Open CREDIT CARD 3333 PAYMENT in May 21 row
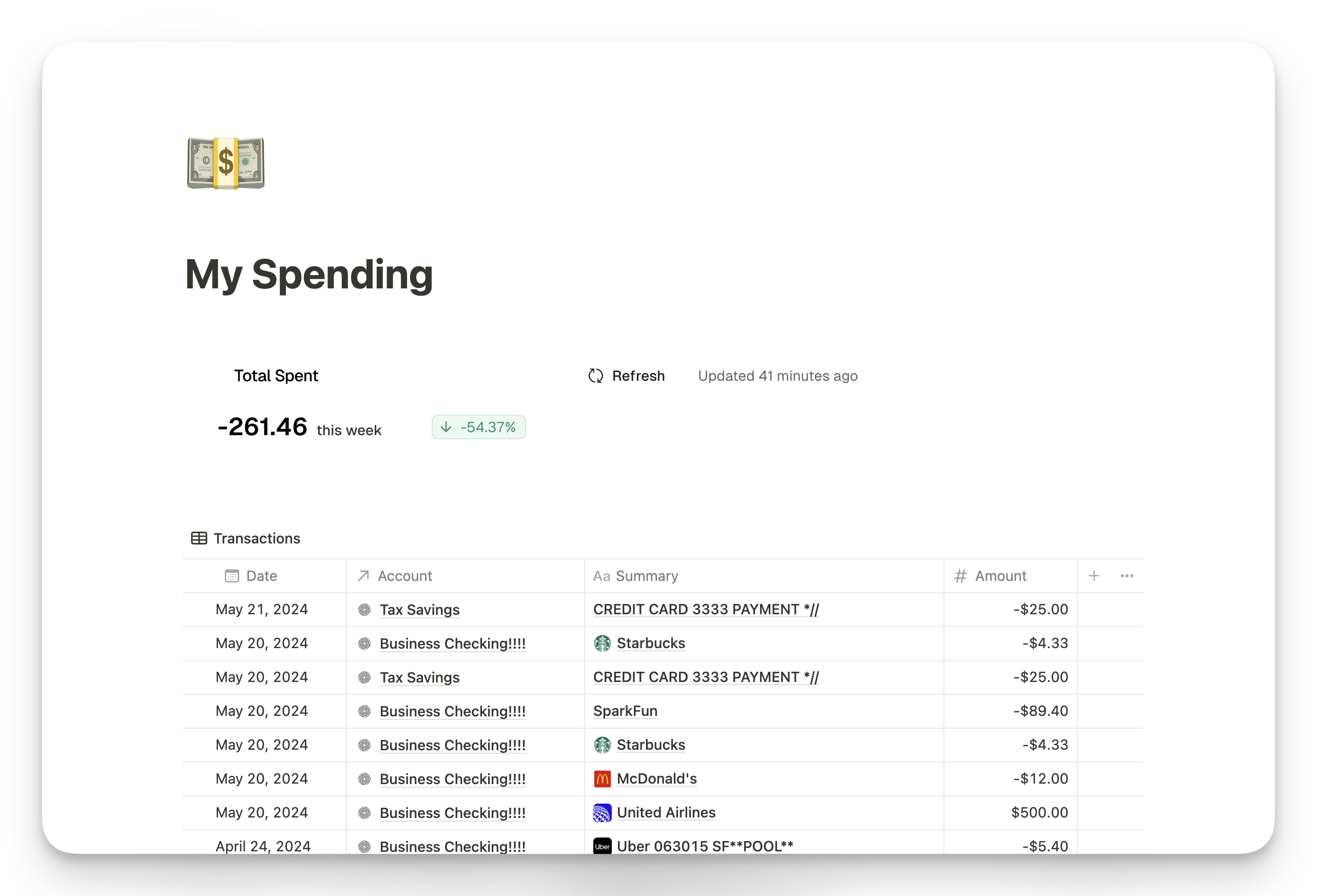The width and height of the screenshot is (1317, 896). click(706, 609)
